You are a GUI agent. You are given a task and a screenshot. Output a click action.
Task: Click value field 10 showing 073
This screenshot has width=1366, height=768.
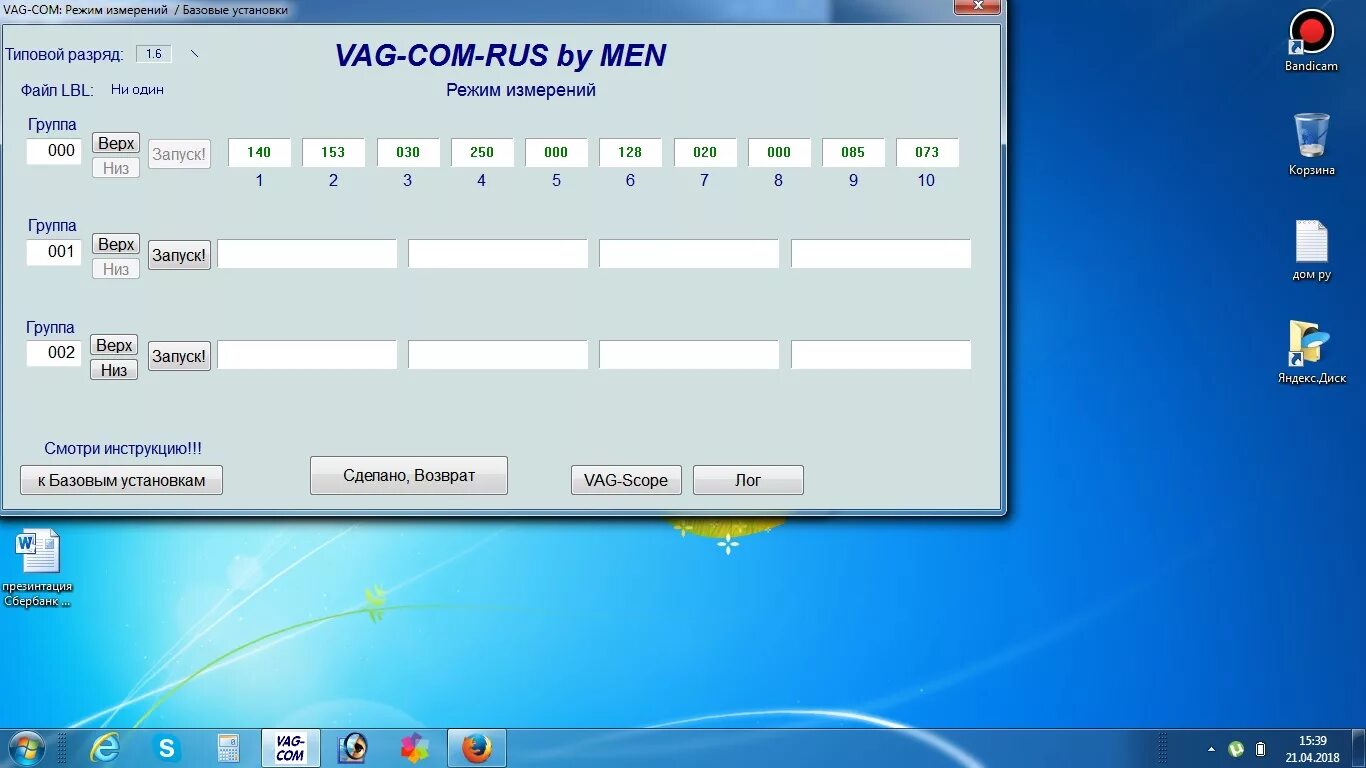(927, 152)
